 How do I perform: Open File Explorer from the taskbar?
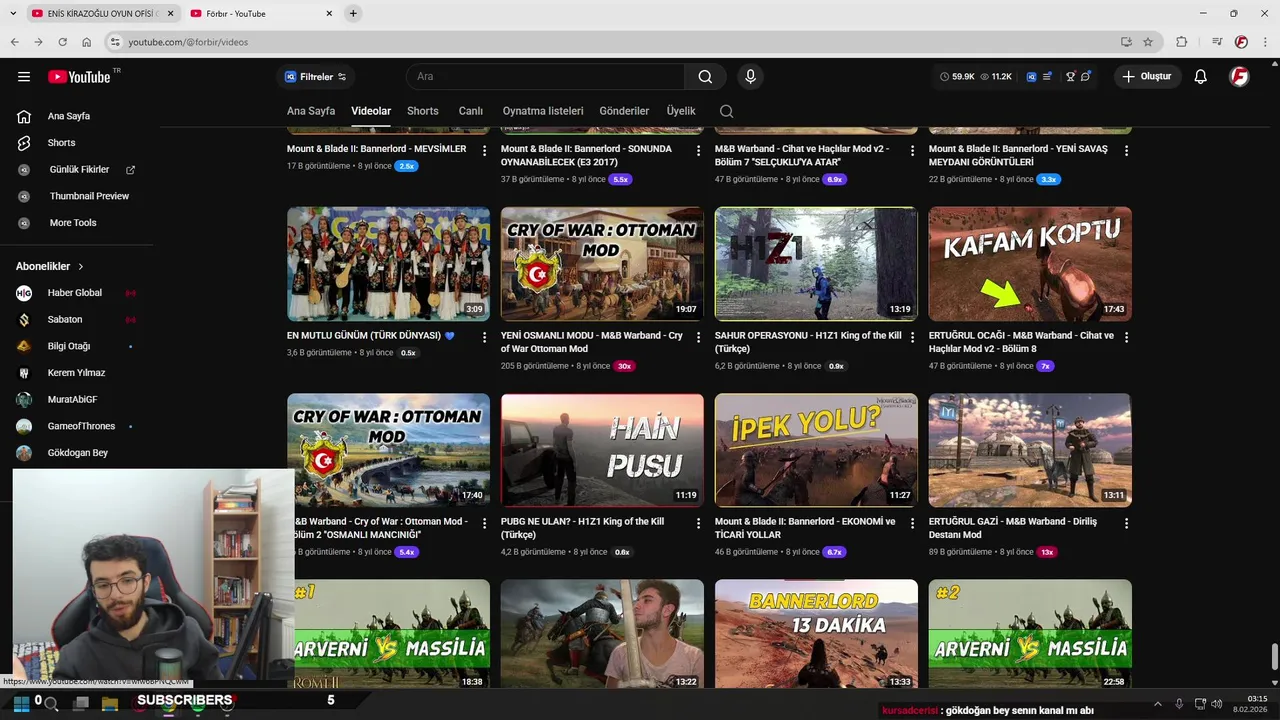tap(110, 703)
